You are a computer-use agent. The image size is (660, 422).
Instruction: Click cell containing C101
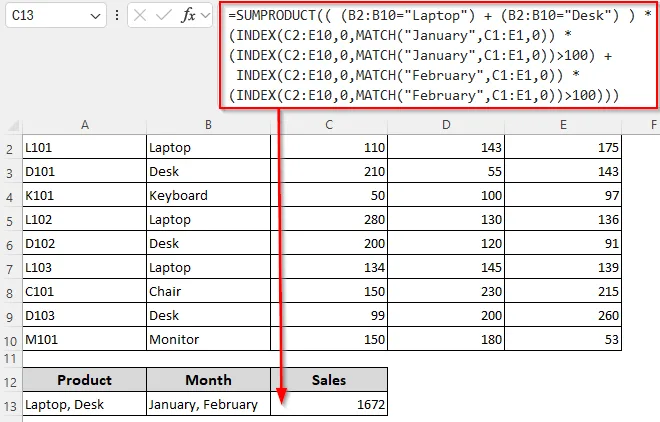(84, 291)
